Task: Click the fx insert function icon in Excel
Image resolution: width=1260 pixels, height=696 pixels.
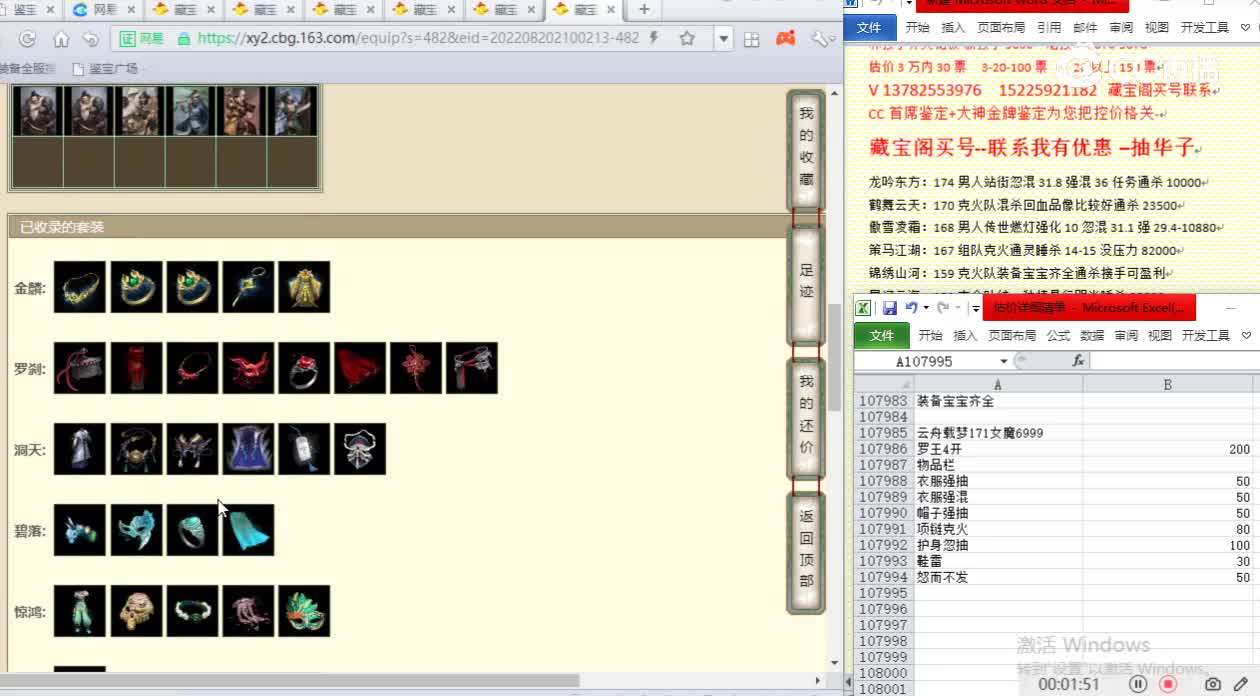Action: click(1078, 361)
